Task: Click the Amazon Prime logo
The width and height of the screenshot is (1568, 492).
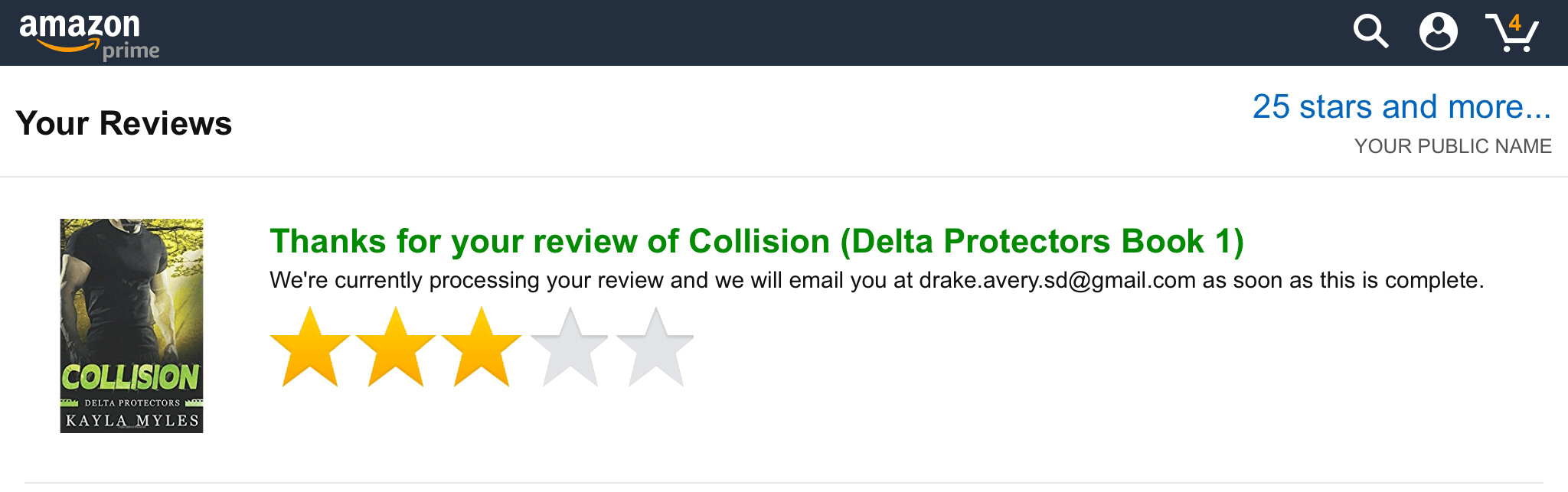Action: (88, 34)
